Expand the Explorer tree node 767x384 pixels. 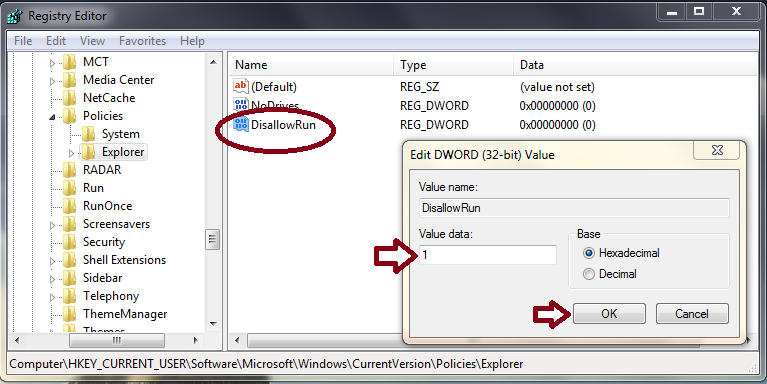pos(71,153)
